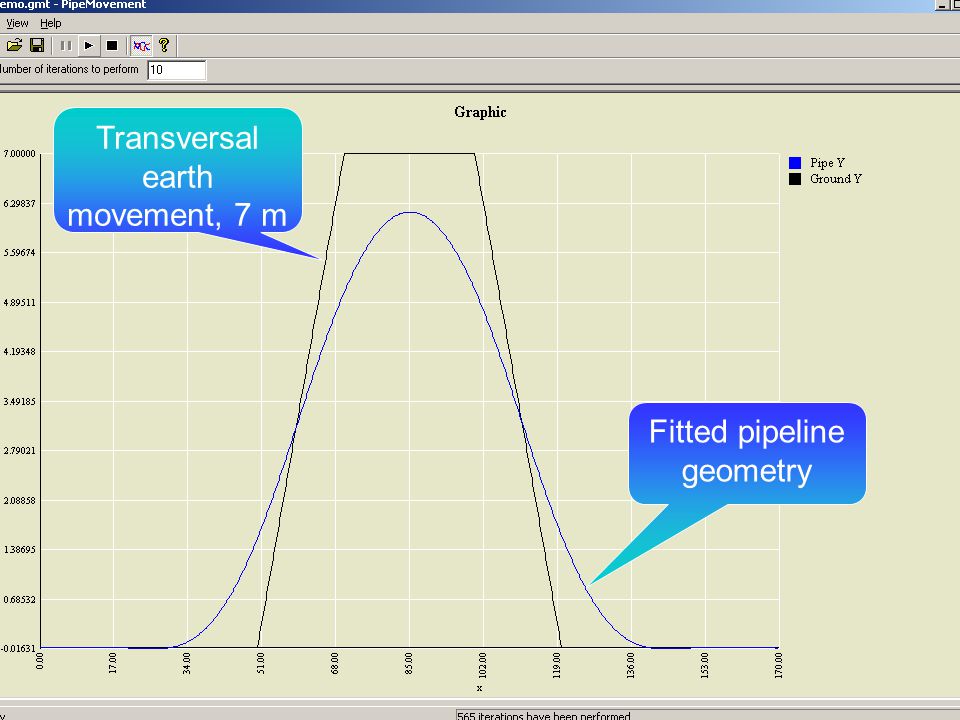Click the y-axis value 5.59674

coord(20,252)
